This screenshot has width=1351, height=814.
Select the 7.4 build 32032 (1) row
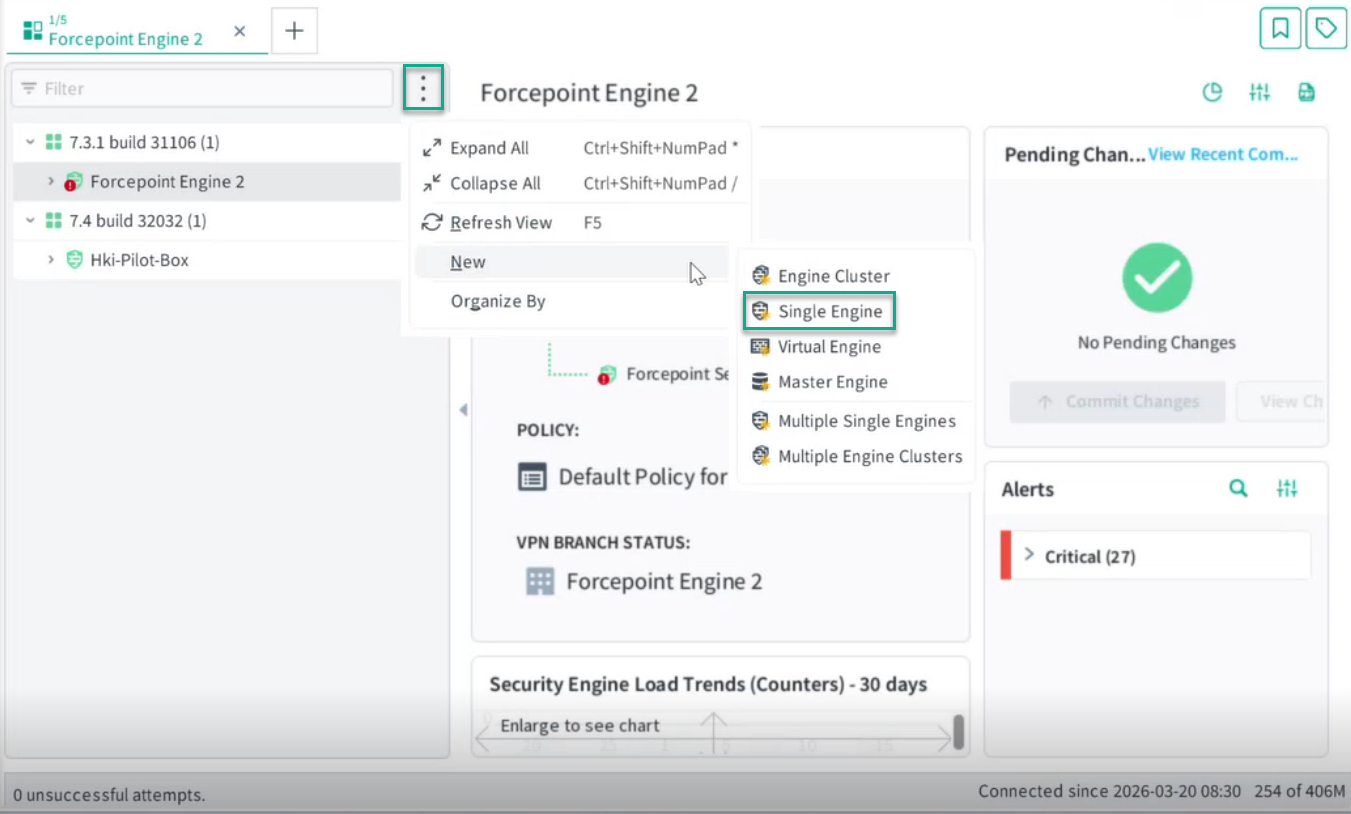207,221
